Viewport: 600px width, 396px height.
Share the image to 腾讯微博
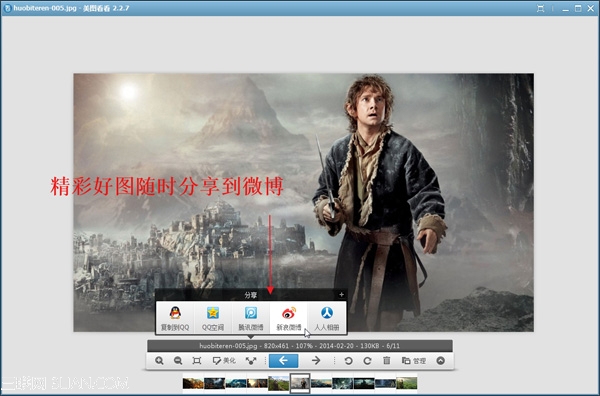point(251,318)
